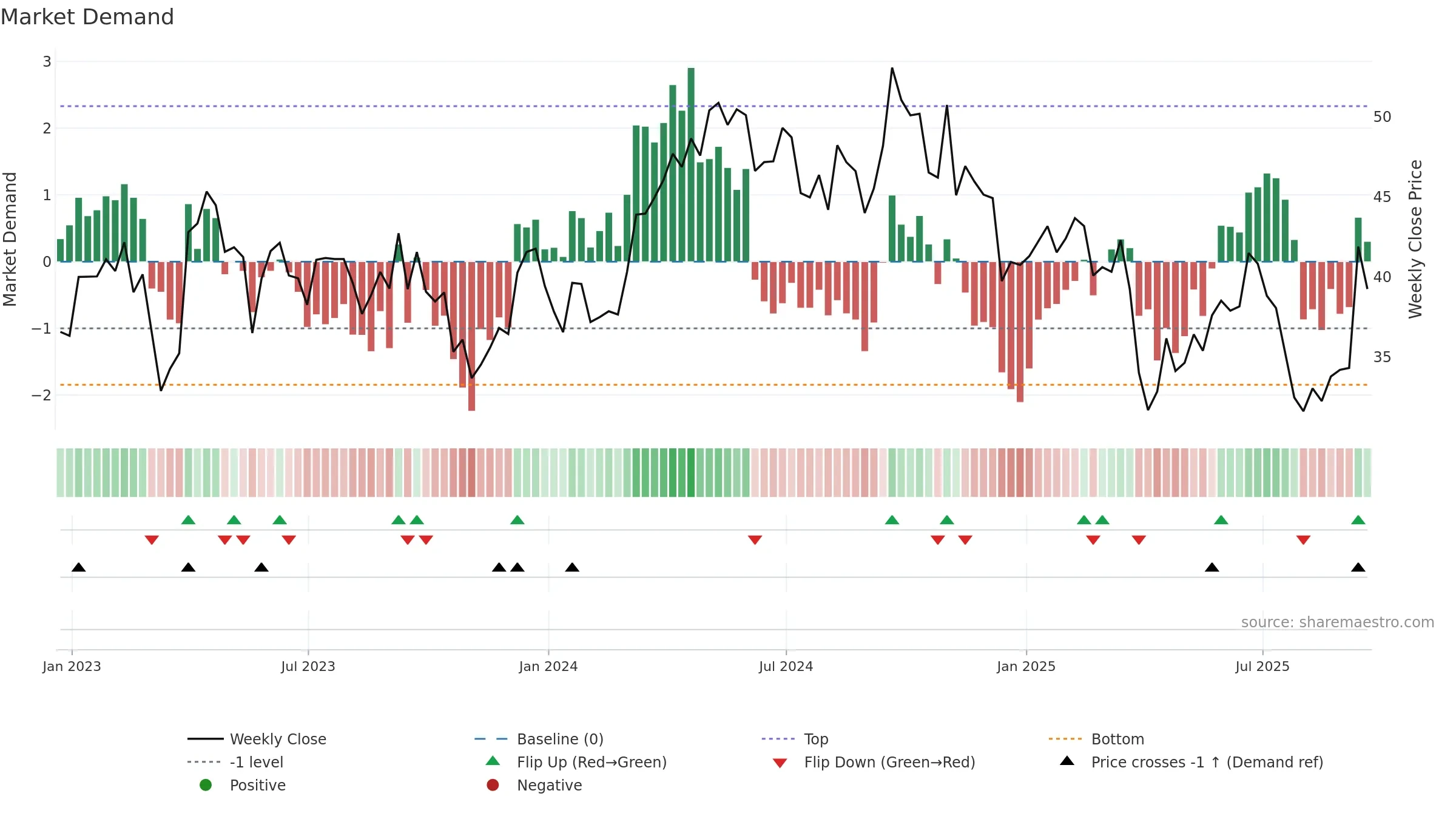Select the green Flip Up marker just before Jul 2025
The image size is (1456, 819).
coord(1221,520)
